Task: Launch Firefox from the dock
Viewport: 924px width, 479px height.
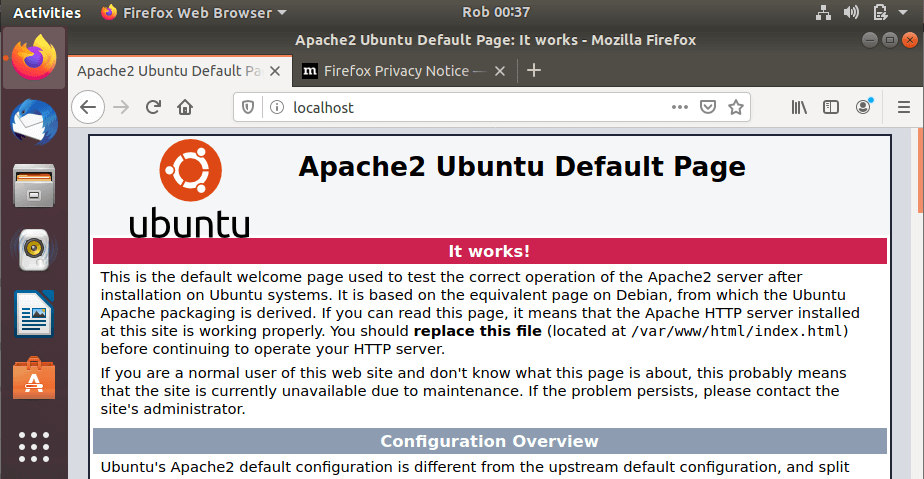Action: pos(34,58)
